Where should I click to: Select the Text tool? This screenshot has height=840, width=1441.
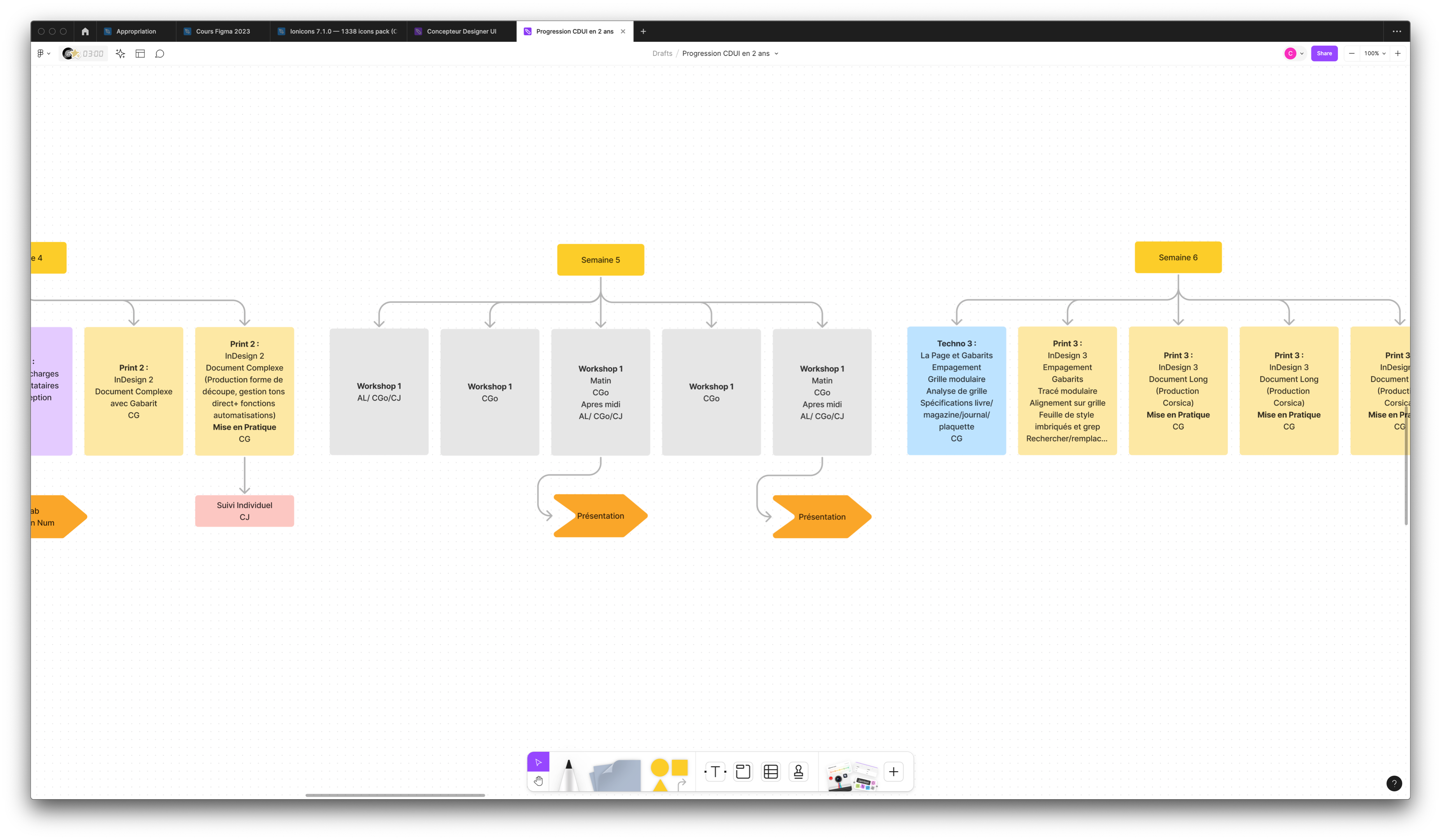coord(715,772)
